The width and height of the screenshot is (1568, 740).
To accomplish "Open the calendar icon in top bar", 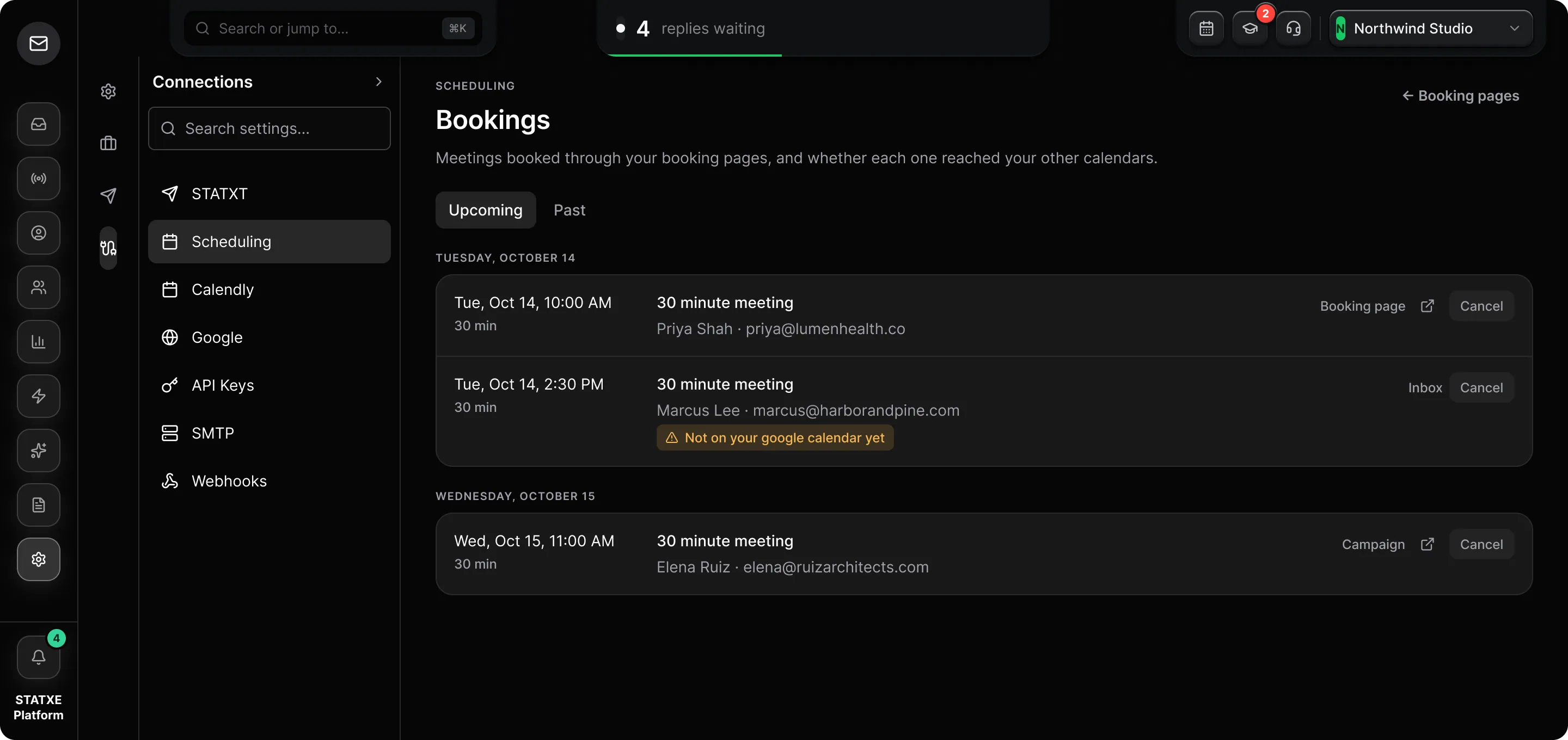I will click(x=1206, y=29).
